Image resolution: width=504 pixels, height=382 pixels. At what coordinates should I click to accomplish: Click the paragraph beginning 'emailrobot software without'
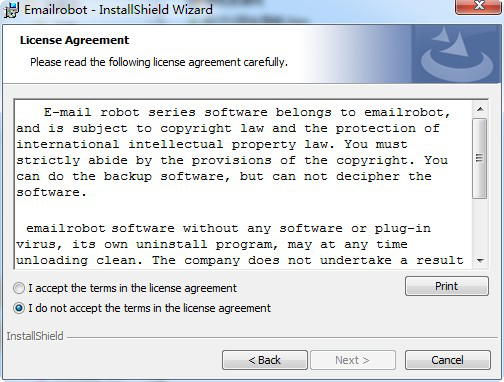pyautogui.click(x=240, y=244)
